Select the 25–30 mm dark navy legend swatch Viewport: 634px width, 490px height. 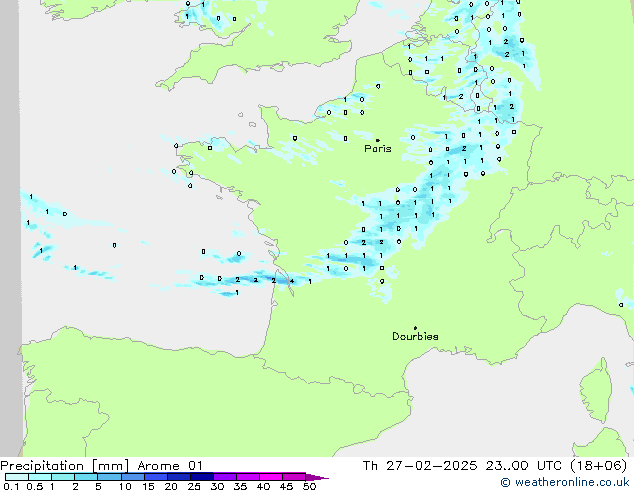pyautogui.click(x=201, y=477)
